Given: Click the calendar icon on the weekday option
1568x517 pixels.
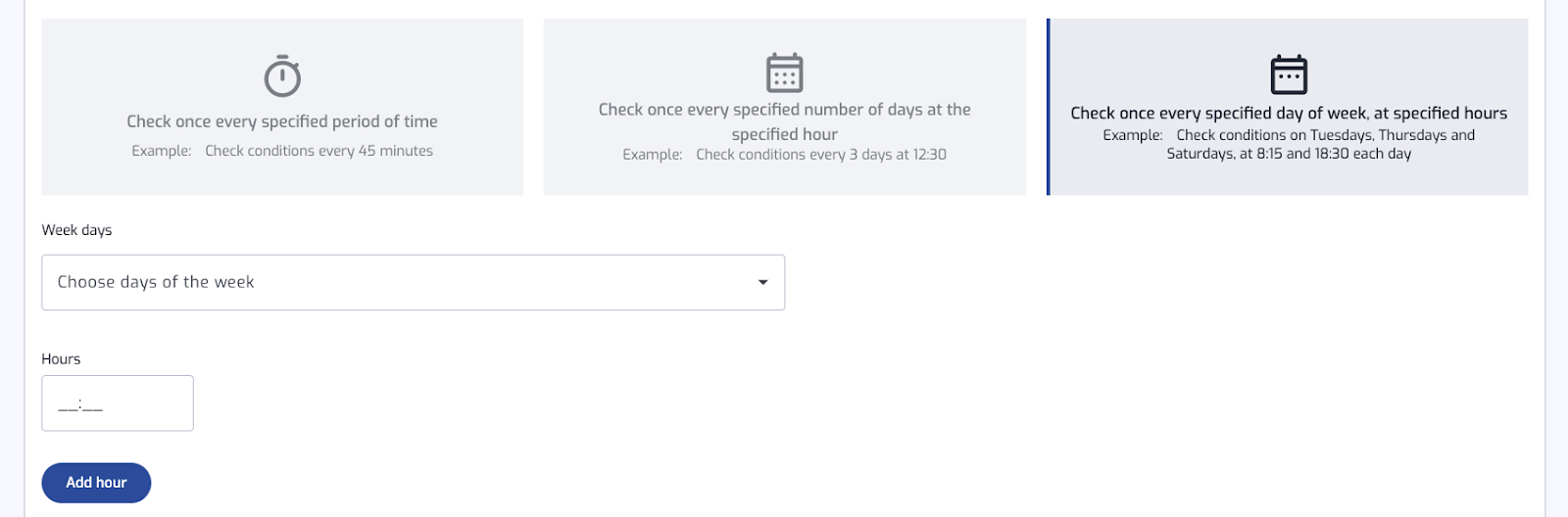Looking at the screenshot, I should [x=1289, y=74].
